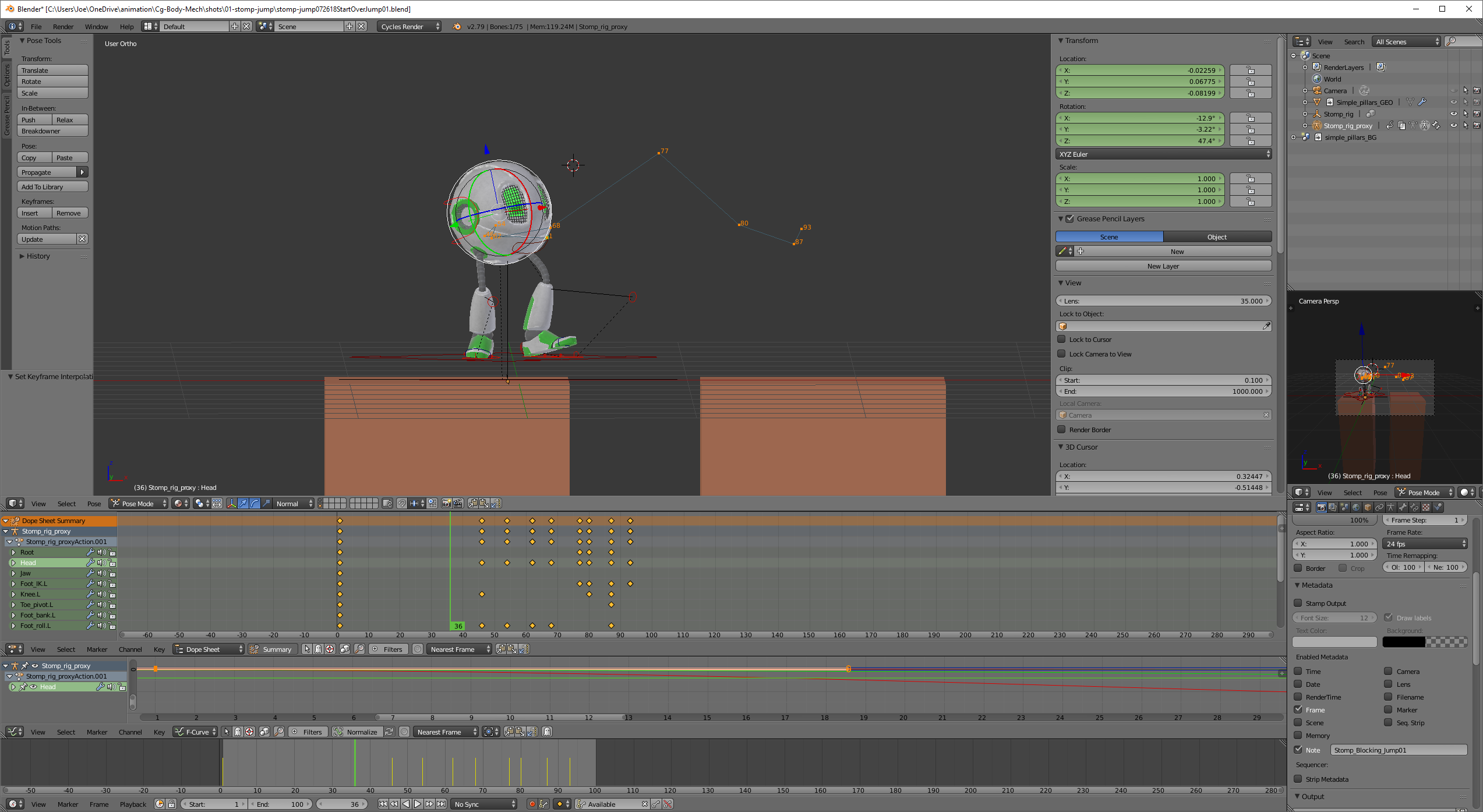
Task: Click the New Layer button
Action: pyautogui.click(x=1163, y=266)
